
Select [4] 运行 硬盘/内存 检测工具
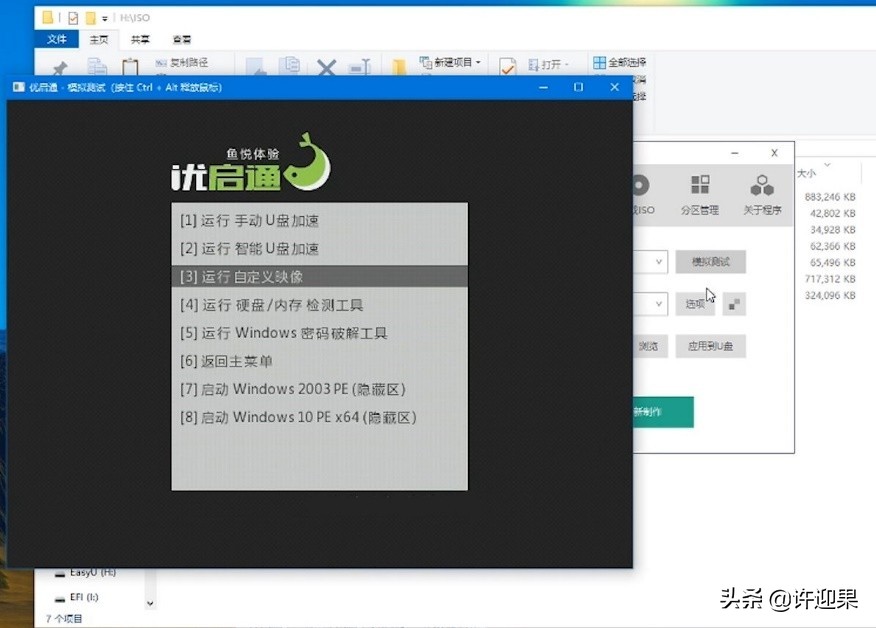coord(320,305)
